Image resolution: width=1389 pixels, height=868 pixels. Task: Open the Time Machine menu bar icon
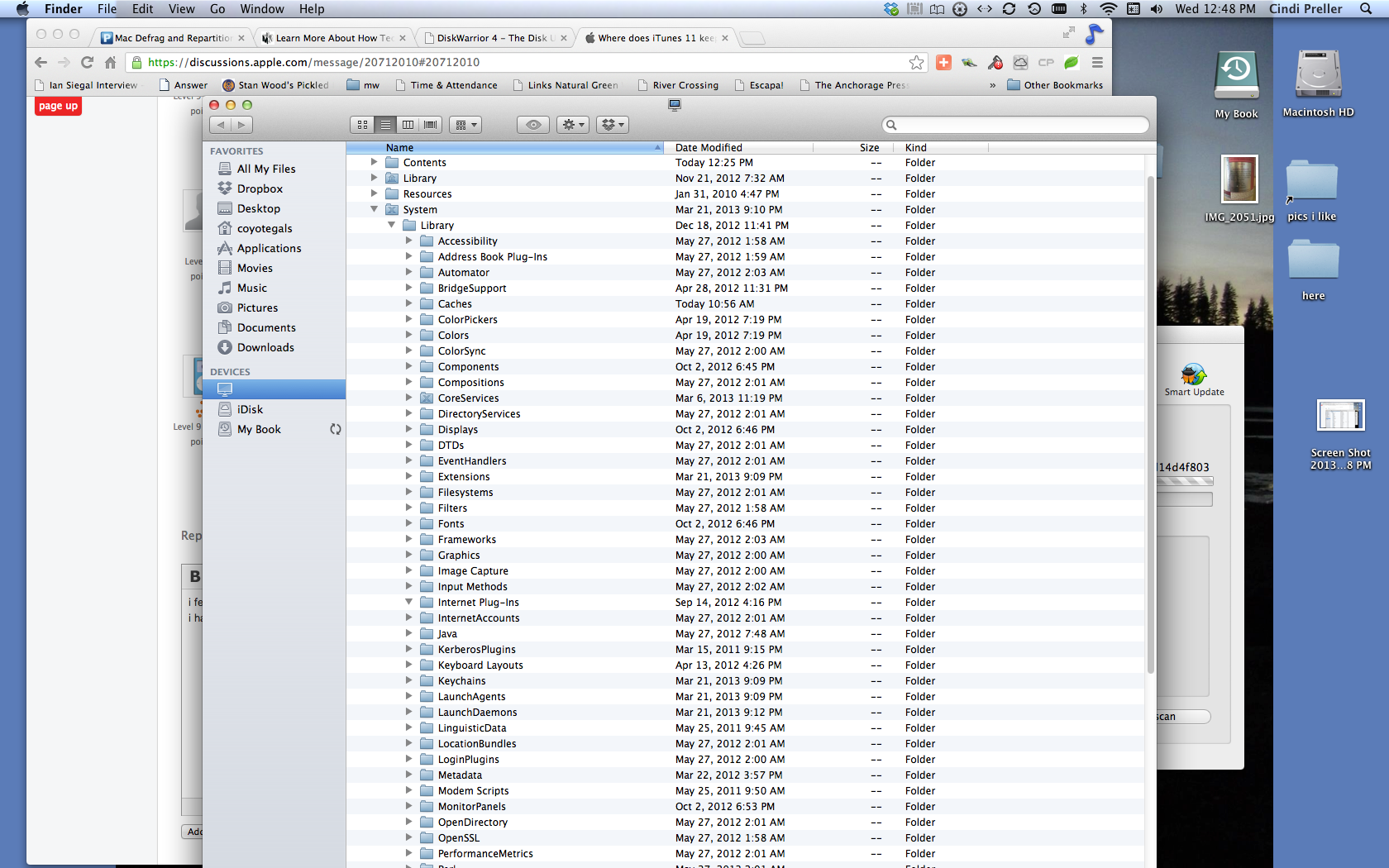coord(1034,9)
